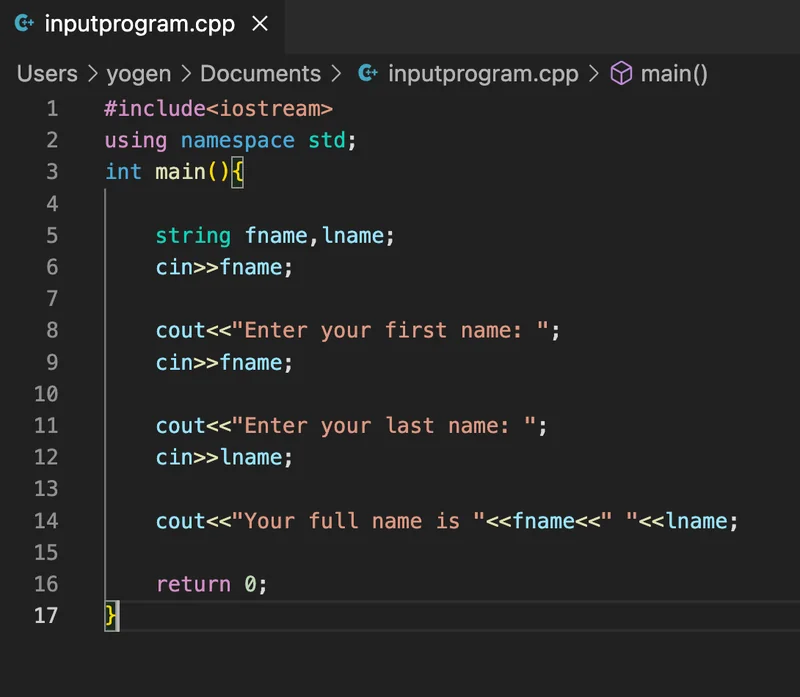Select line 14 via its line number
This screenshot has width=800, height=697.
(46, 520)
